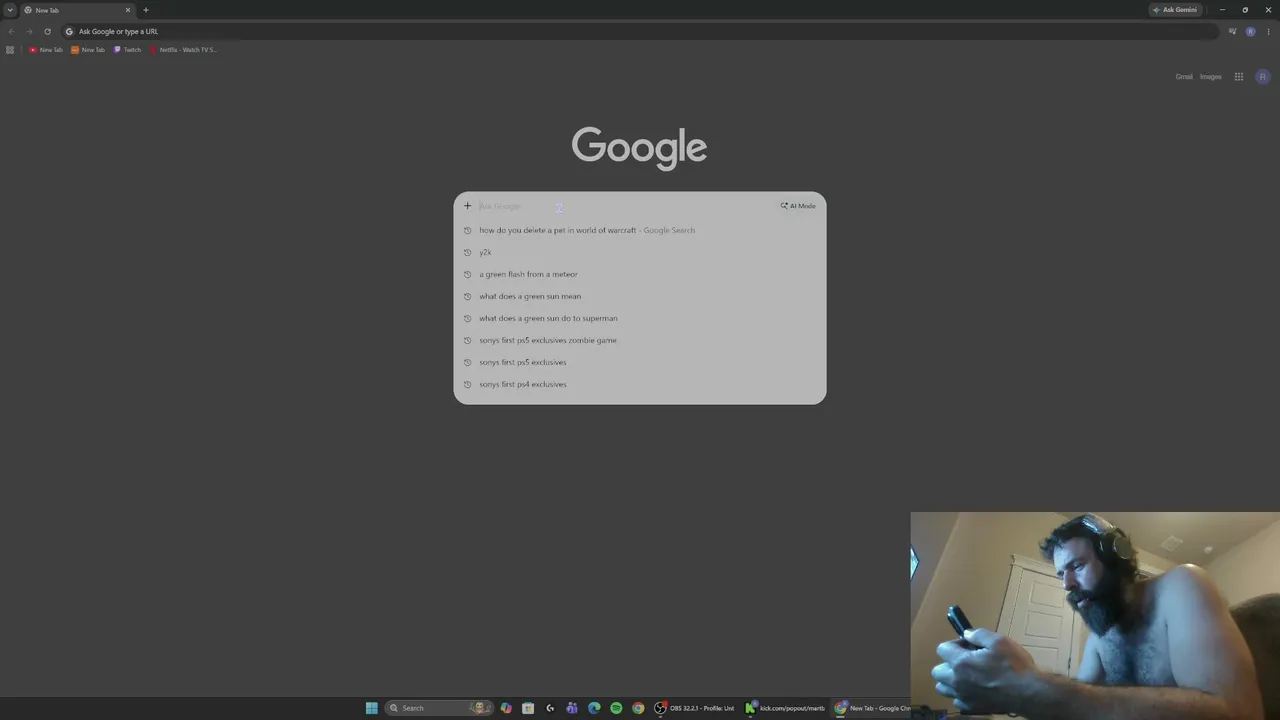The width and height of the screenshot is (1280, 720).
Task: Click the plus icon in search box
Action: pos(467,206)
